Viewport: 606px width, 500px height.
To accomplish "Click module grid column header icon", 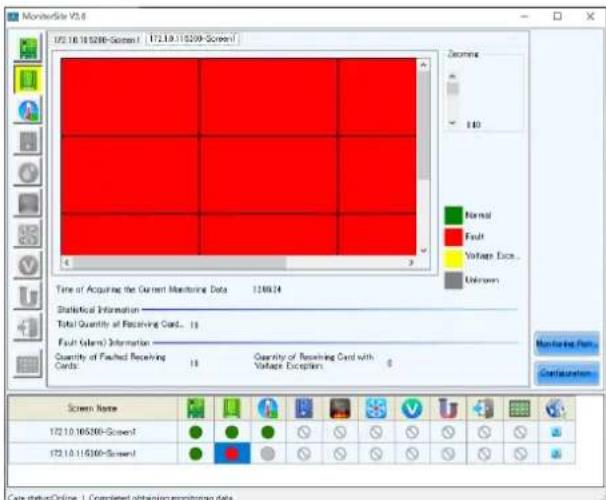I will pos(520,408).
